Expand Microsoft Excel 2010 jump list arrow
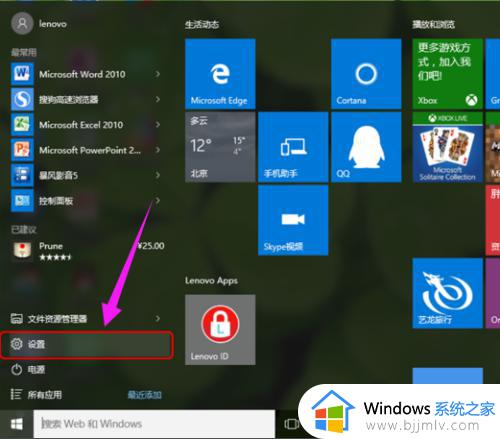 tap(158, 124)
